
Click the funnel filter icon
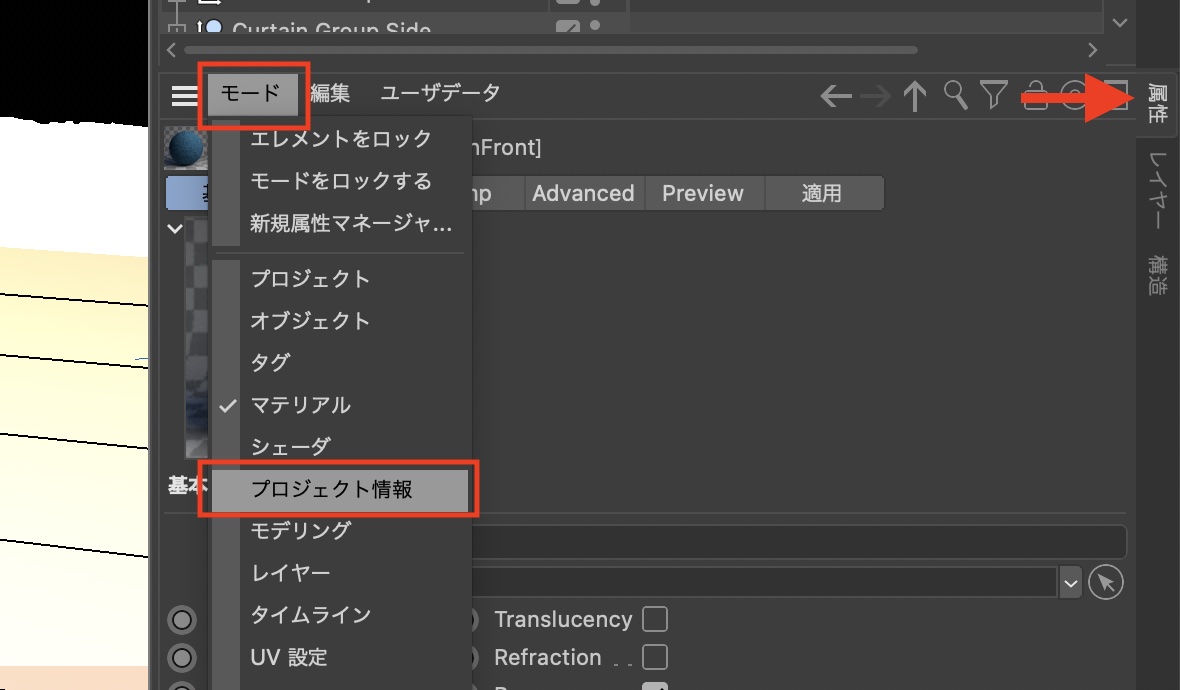(992, 95)
